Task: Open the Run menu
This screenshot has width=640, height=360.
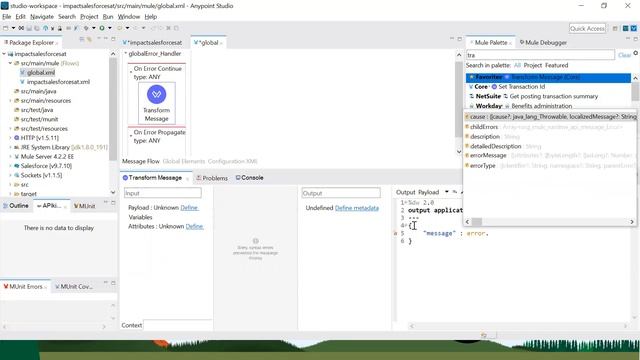Action: click(x=108, y=17)
